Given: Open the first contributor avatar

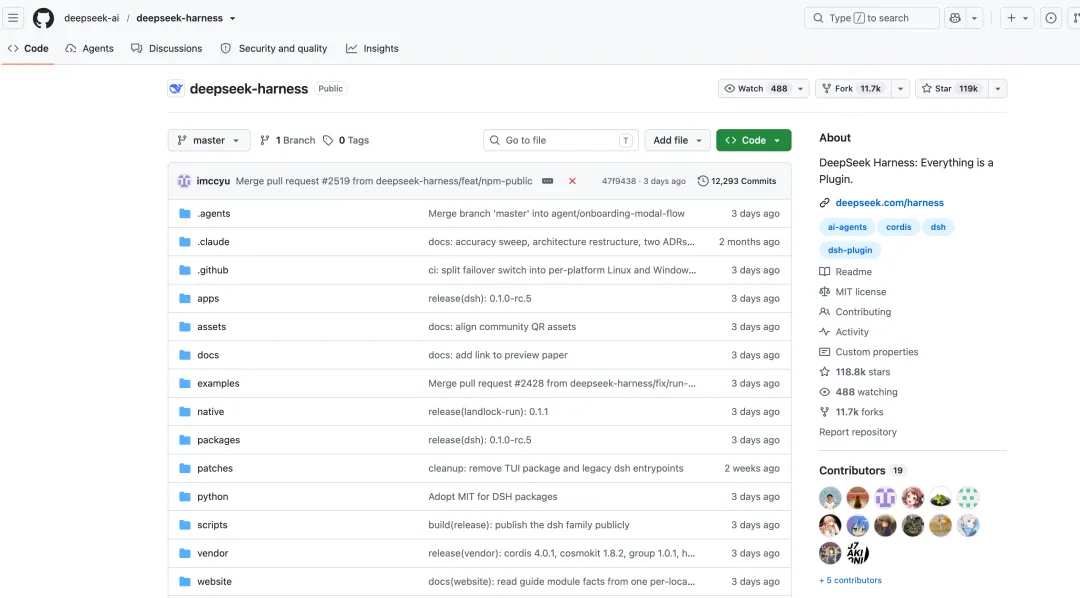Looking at the screenshot, I should [830, 497].
